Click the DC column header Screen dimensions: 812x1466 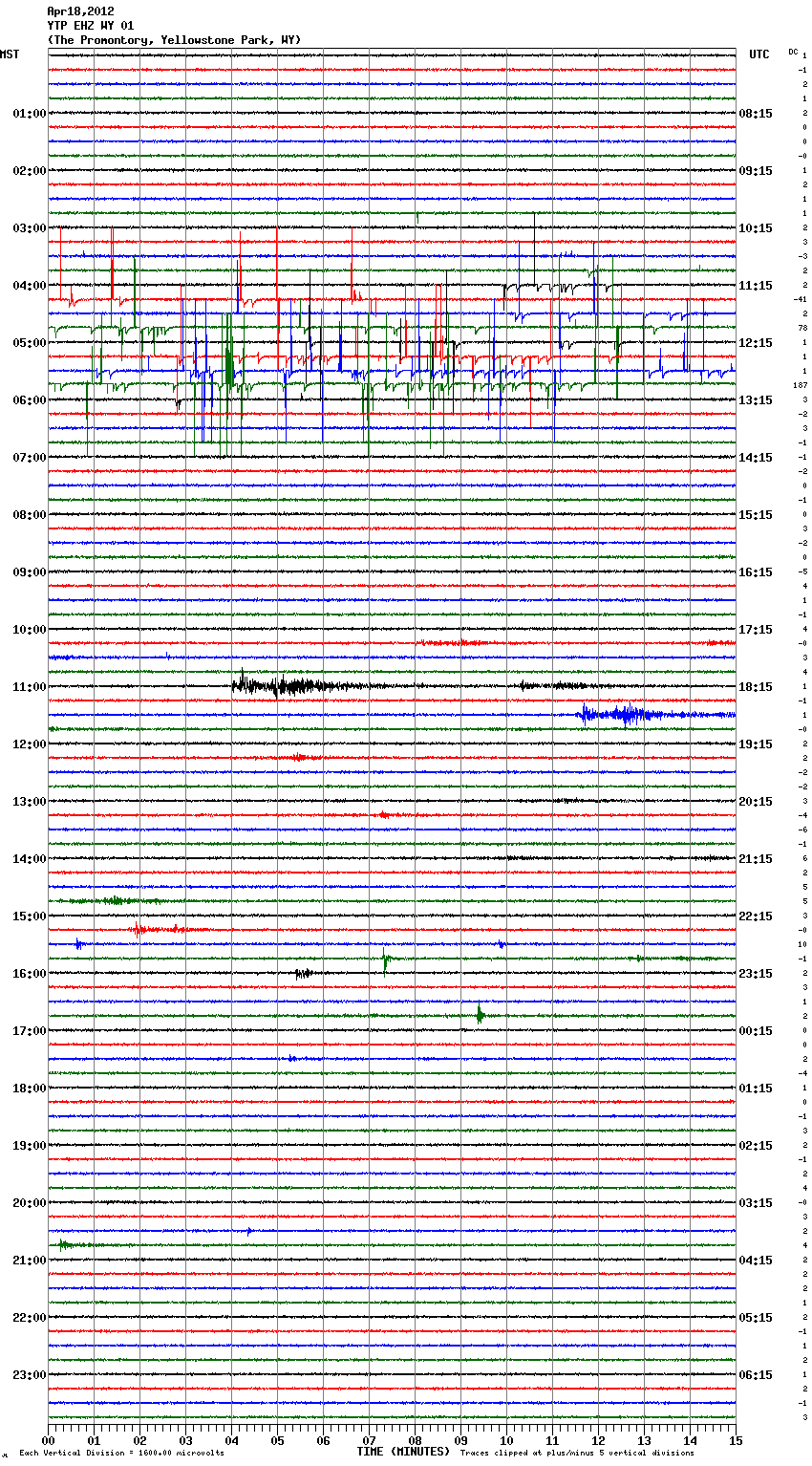pos(793,52)
